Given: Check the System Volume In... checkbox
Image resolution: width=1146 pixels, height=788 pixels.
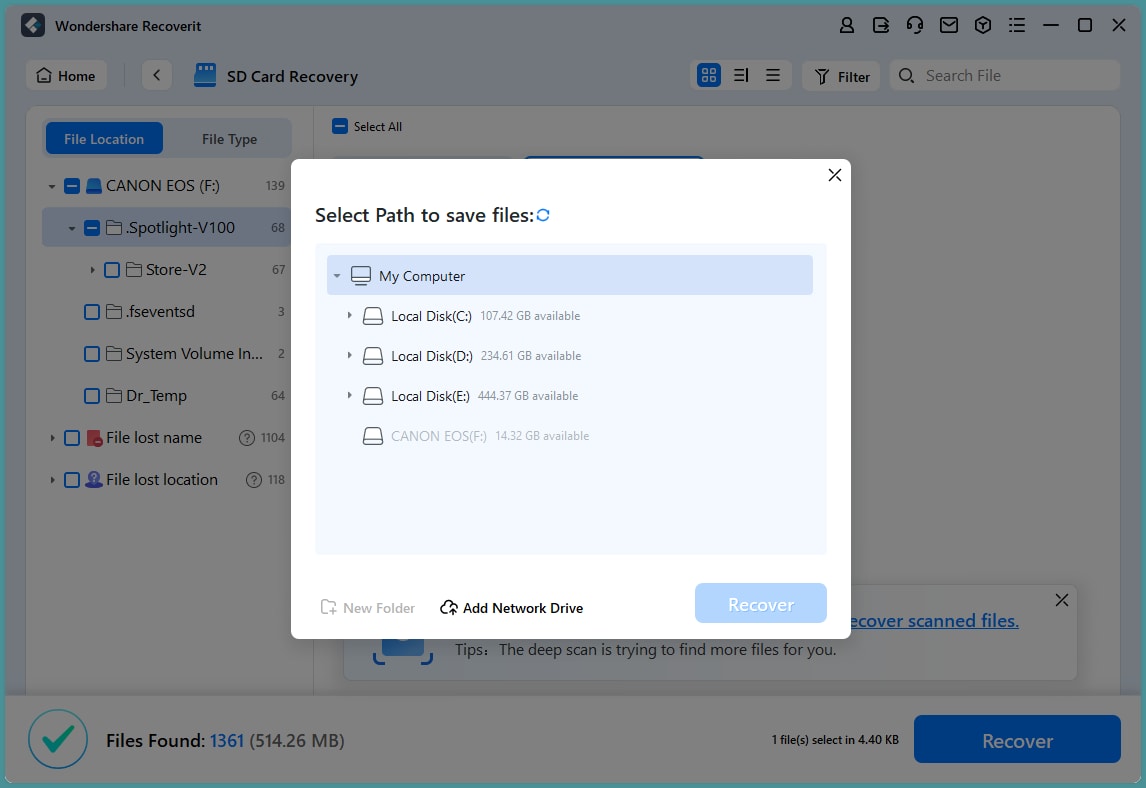Looking at the screenshot, I should 91,354.
